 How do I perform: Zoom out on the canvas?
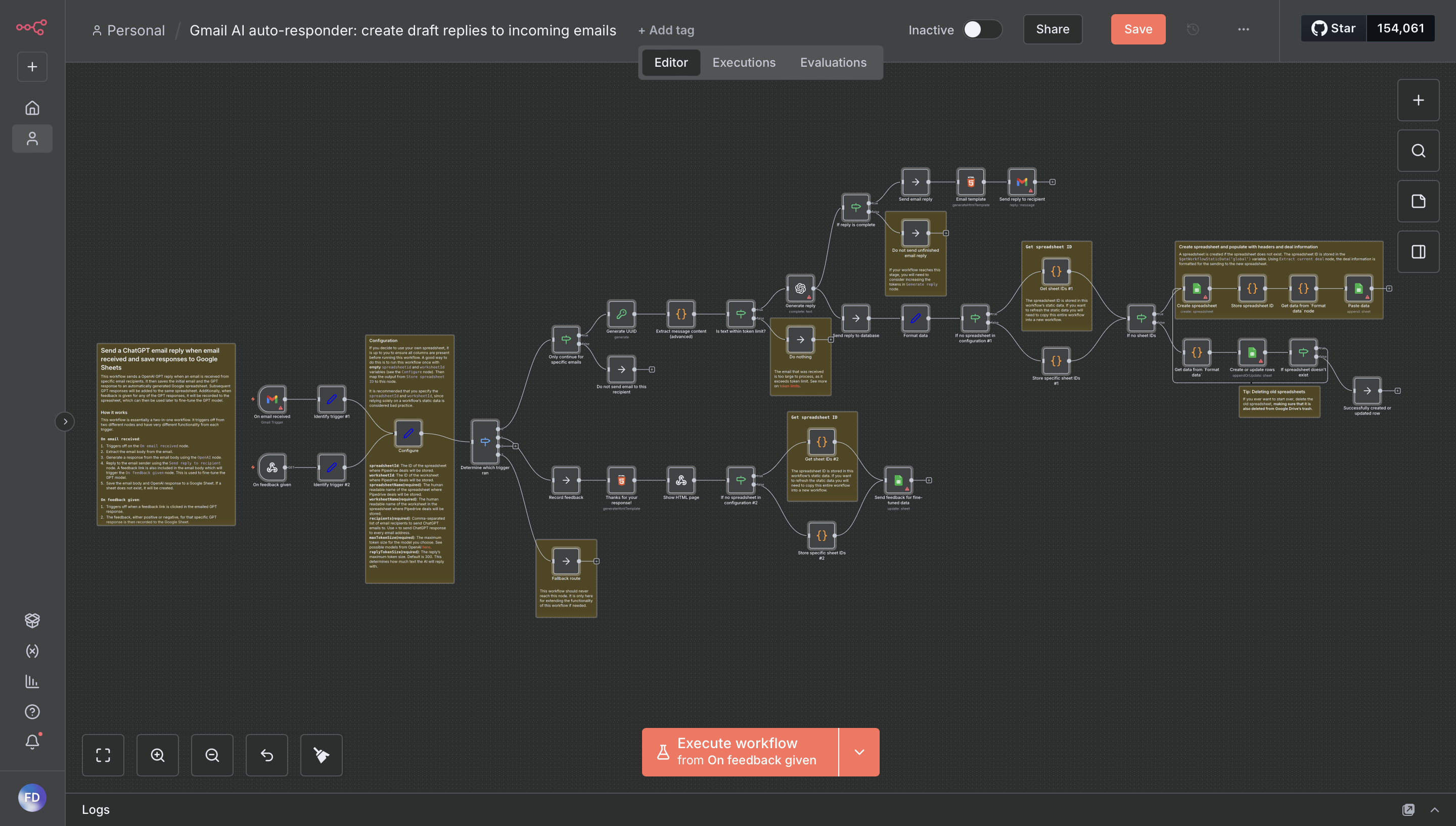[212, 755]
